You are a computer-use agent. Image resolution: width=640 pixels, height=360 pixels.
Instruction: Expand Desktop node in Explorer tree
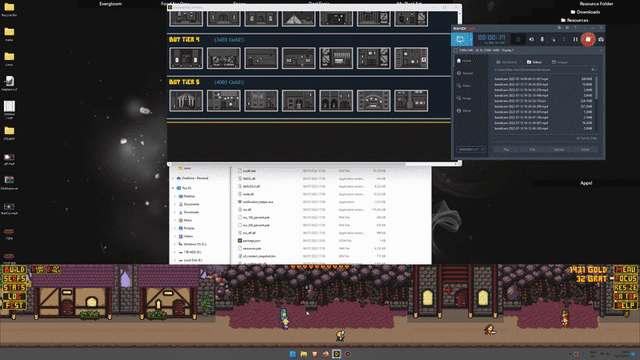click(176, 196)
